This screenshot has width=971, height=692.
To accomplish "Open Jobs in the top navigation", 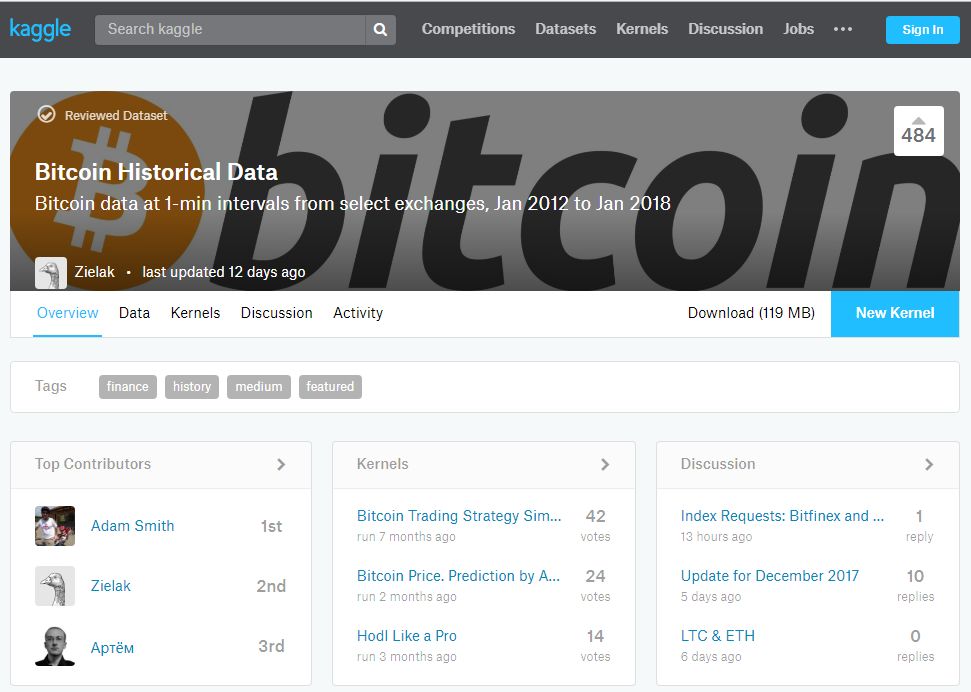I will pyautogui.click(x=798, y=29).
